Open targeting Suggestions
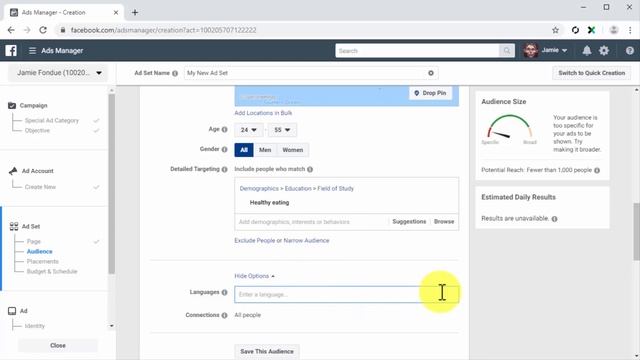The image size is (640, 360). coord(409,222)
